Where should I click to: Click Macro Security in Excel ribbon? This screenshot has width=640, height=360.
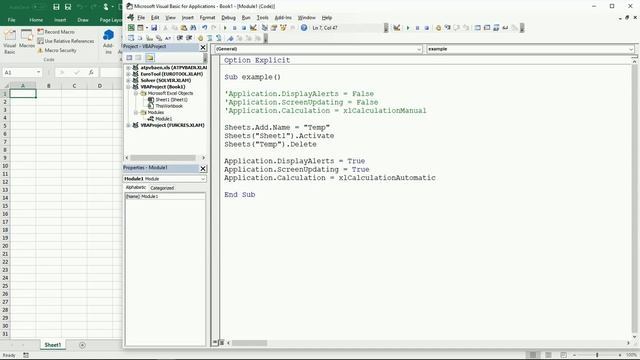tap(57, 50)
